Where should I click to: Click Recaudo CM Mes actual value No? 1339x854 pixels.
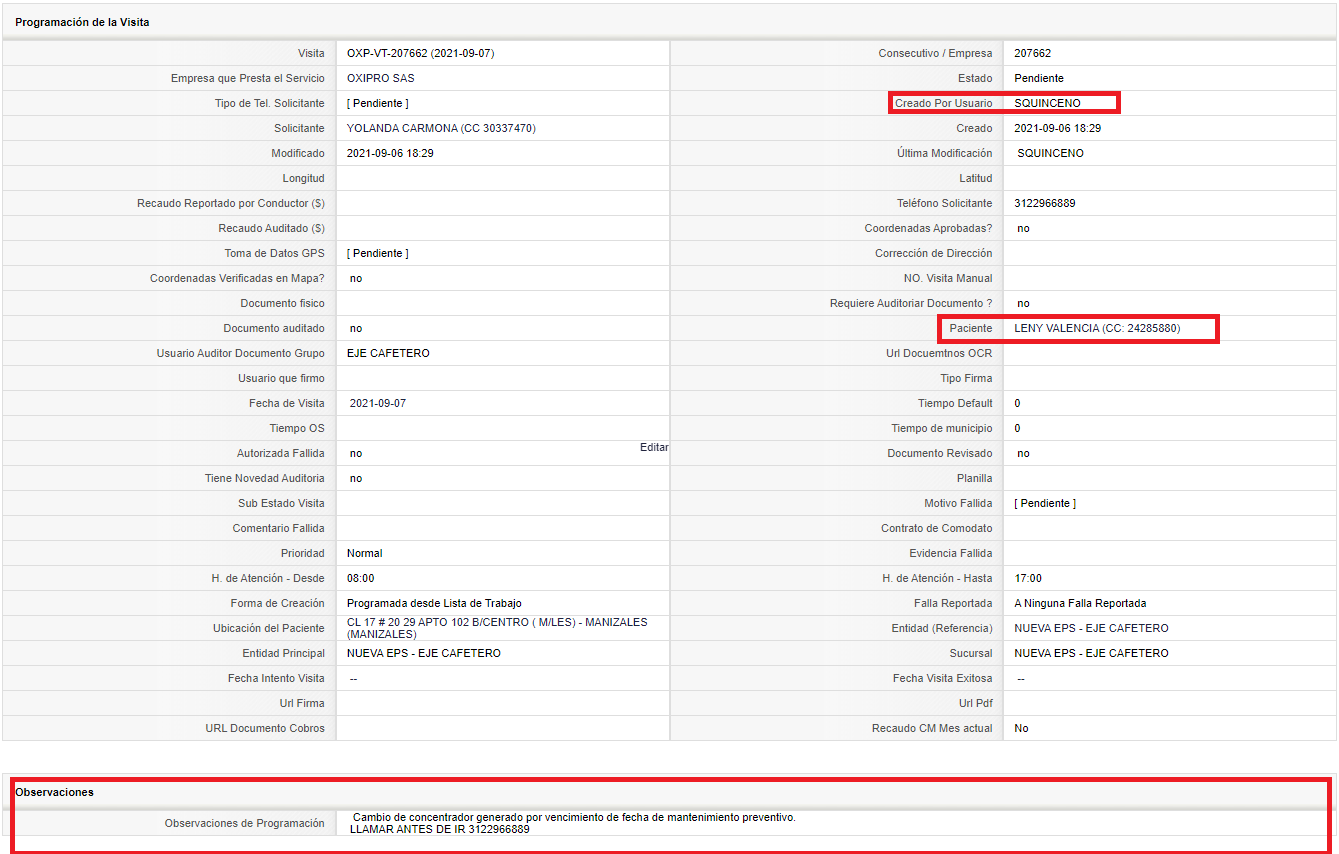[1021, 728]
